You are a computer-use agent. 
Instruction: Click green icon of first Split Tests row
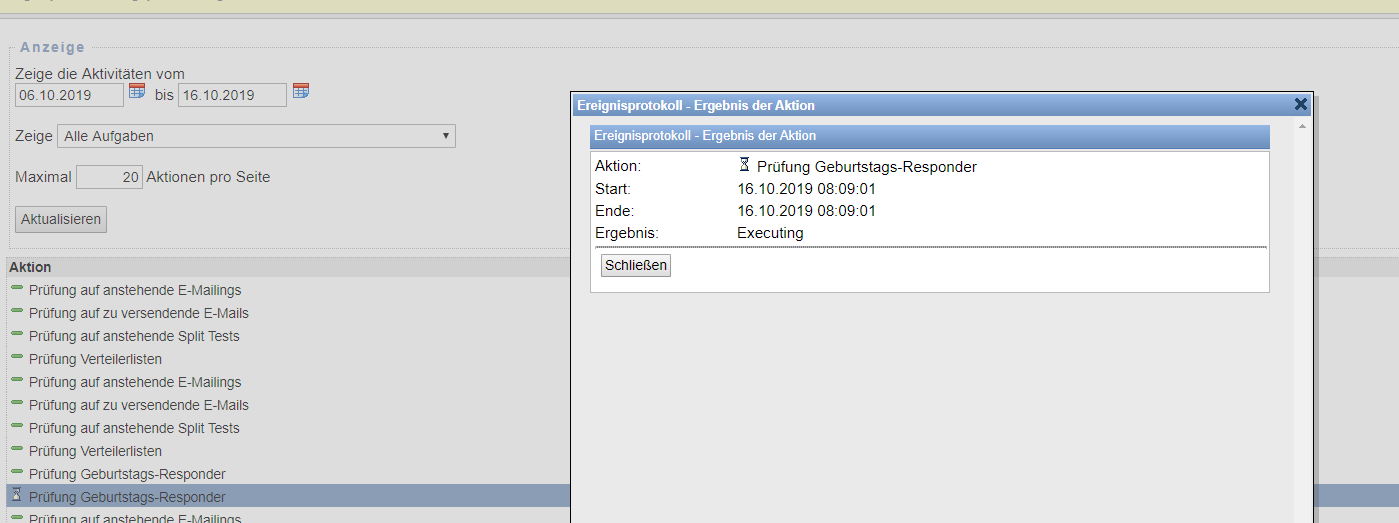click(17, 335)
